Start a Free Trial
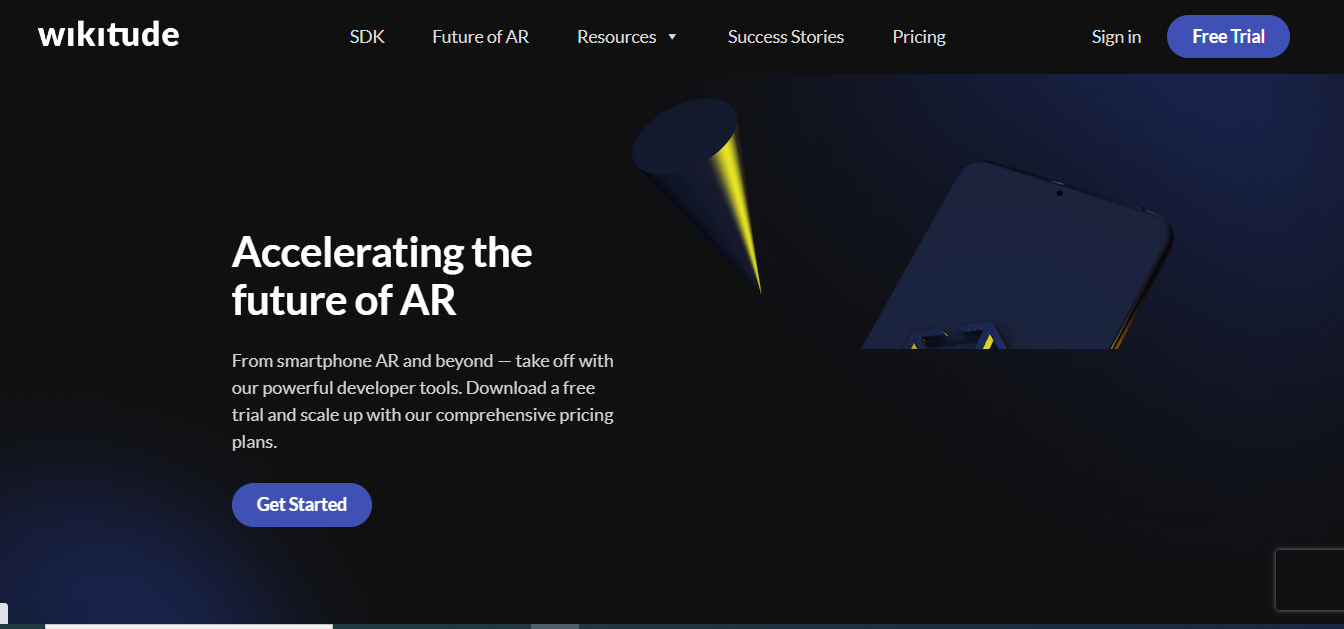The height and width of the screenshot is (629, 1344). 1228,37
